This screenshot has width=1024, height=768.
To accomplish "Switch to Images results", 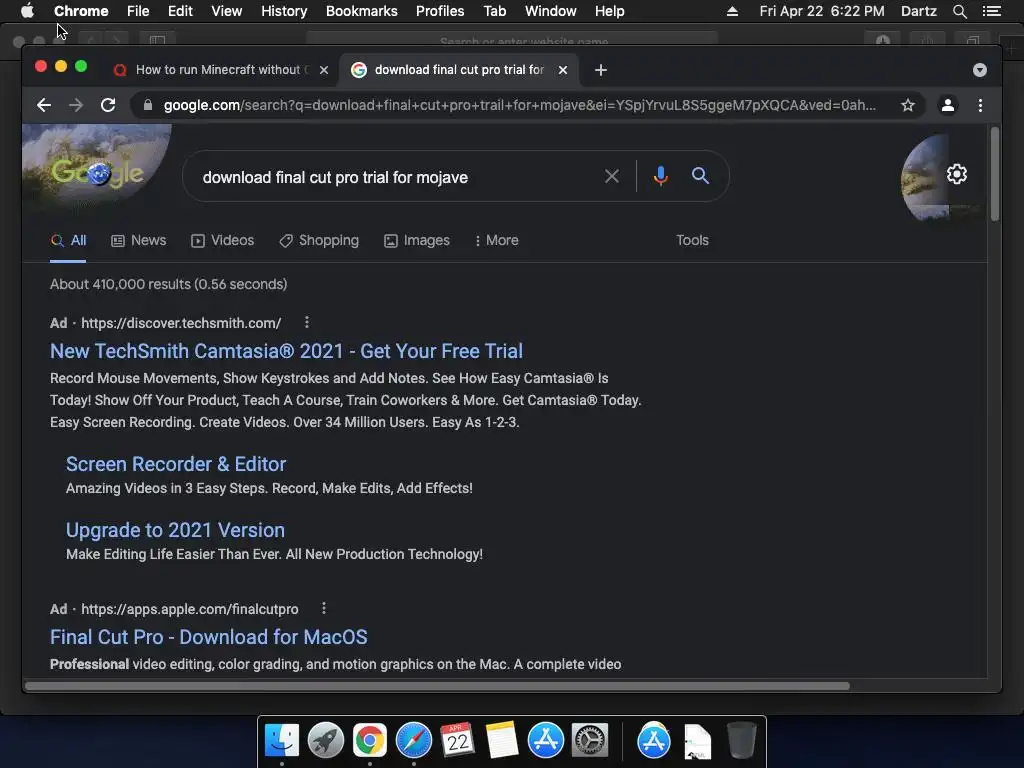I will (417, 240).
